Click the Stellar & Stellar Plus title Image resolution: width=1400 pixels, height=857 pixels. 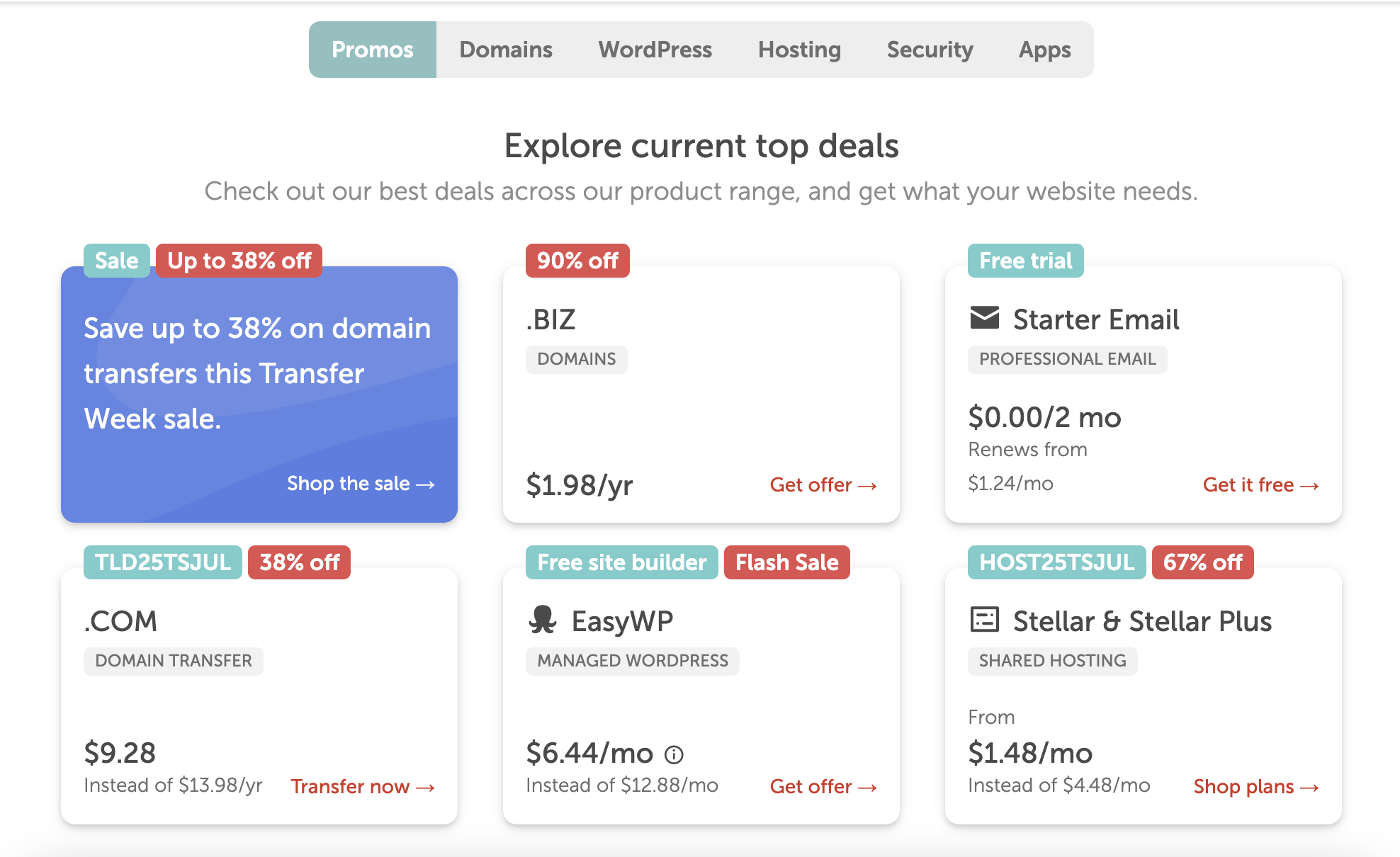click(1143, 622)
